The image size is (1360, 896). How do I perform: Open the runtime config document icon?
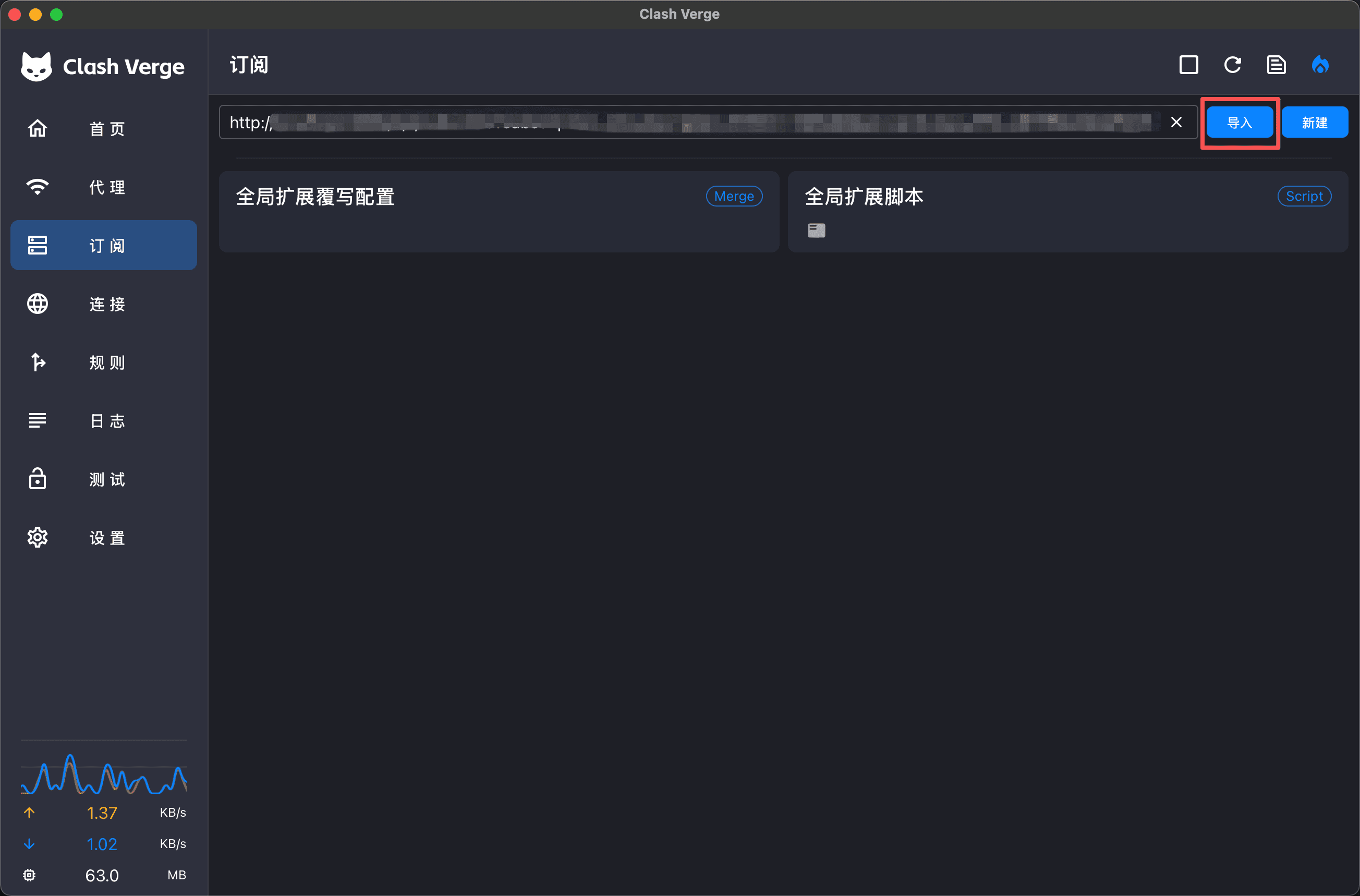click(x=1277, y=65)
